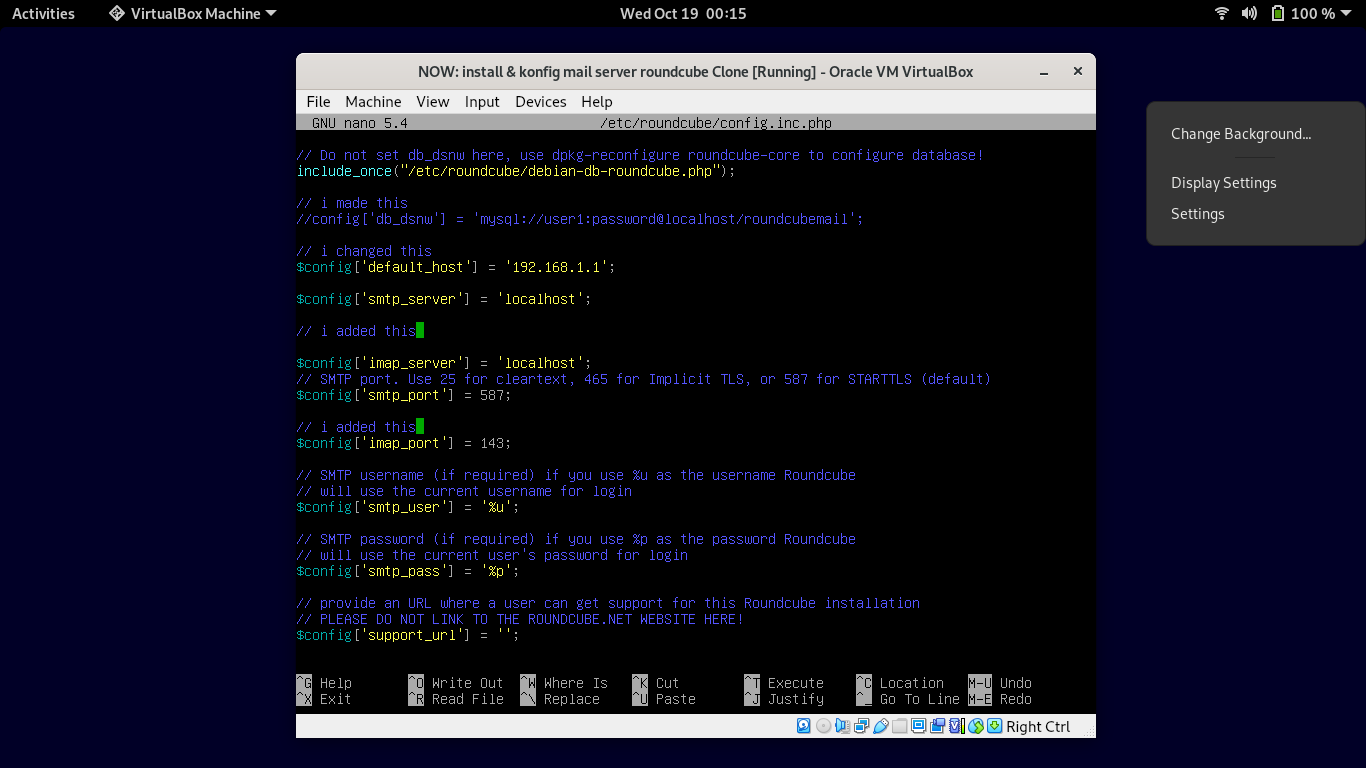
Task: Click the hard disk activity indicator icon
Action: 804,727
